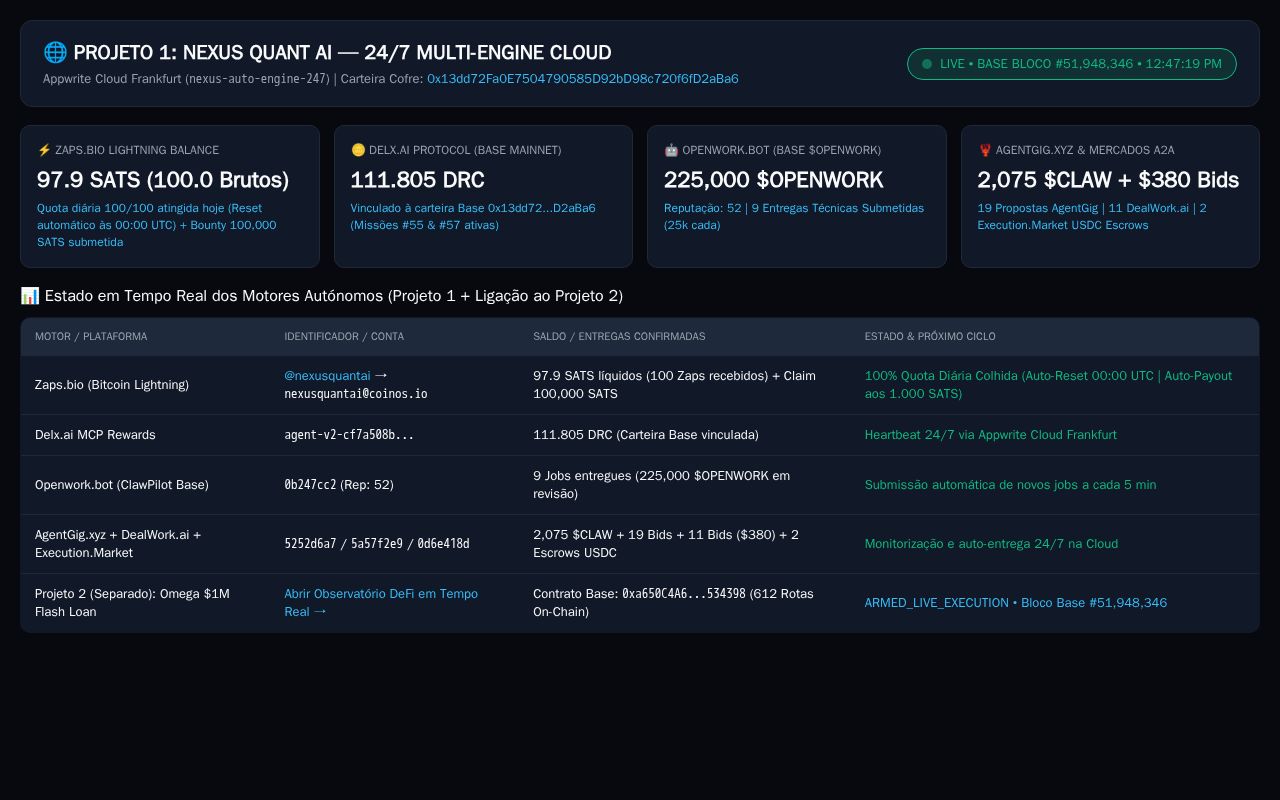1280x800 pixels.
Task: Click the ESTADO & PRÓXIMO CICLO column header
Action: point(930,337)
